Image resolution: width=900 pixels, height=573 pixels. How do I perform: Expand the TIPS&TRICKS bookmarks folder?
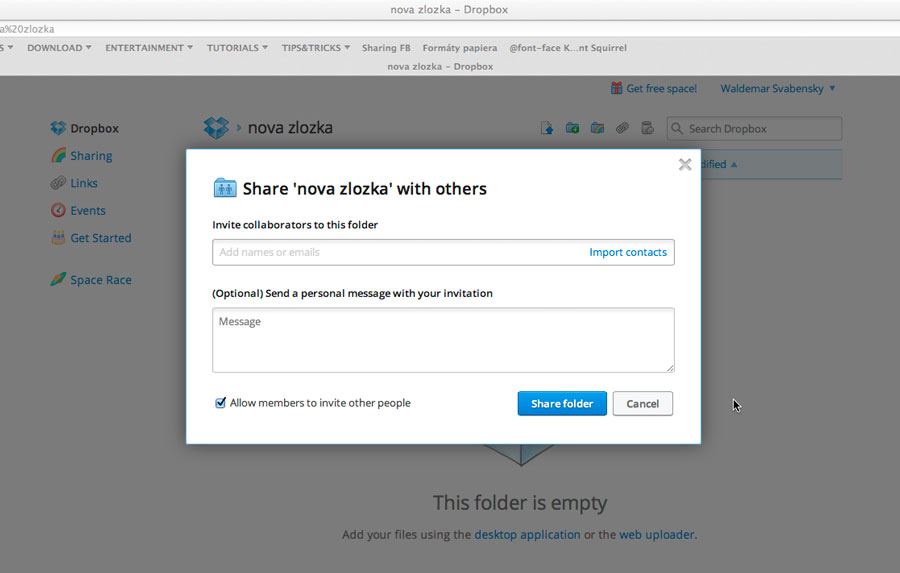pos(316,48)
